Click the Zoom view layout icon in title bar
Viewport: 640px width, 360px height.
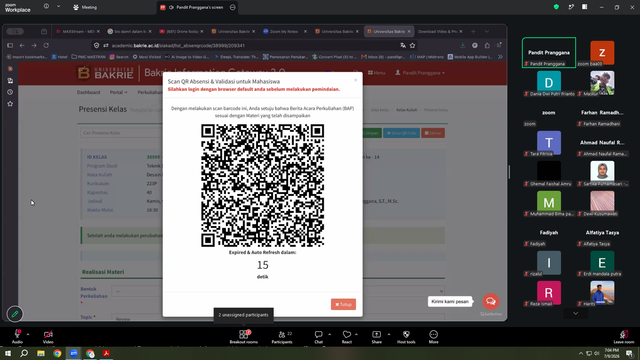coord(585,7)
